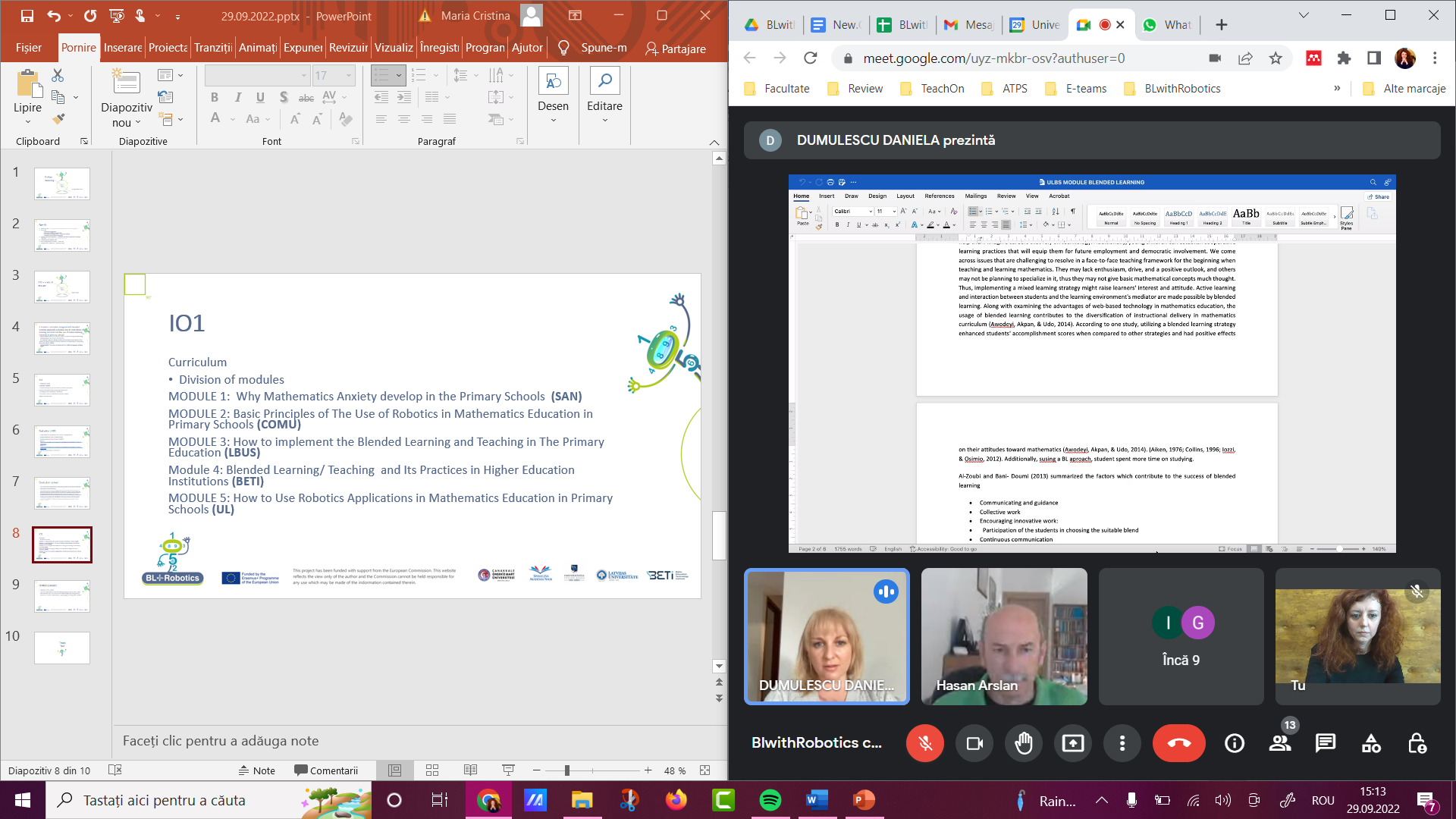Image resolution: width=1456 pixels, height=819 pixels.
Task: Toggle the Note pane in status bar
Action: coord(256,770)
